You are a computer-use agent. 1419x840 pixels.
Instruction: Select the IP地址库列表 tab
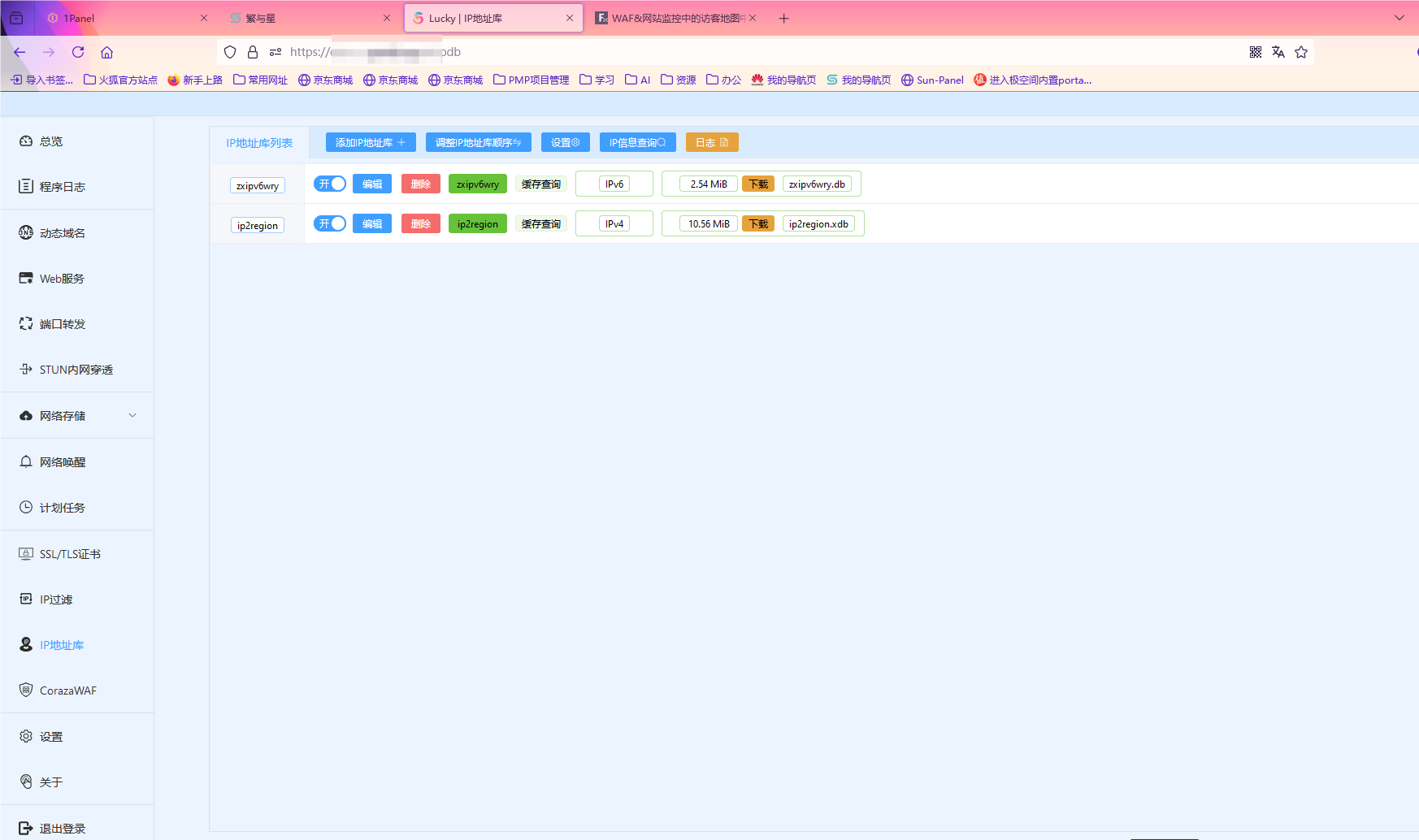click(x=259, y=143)
